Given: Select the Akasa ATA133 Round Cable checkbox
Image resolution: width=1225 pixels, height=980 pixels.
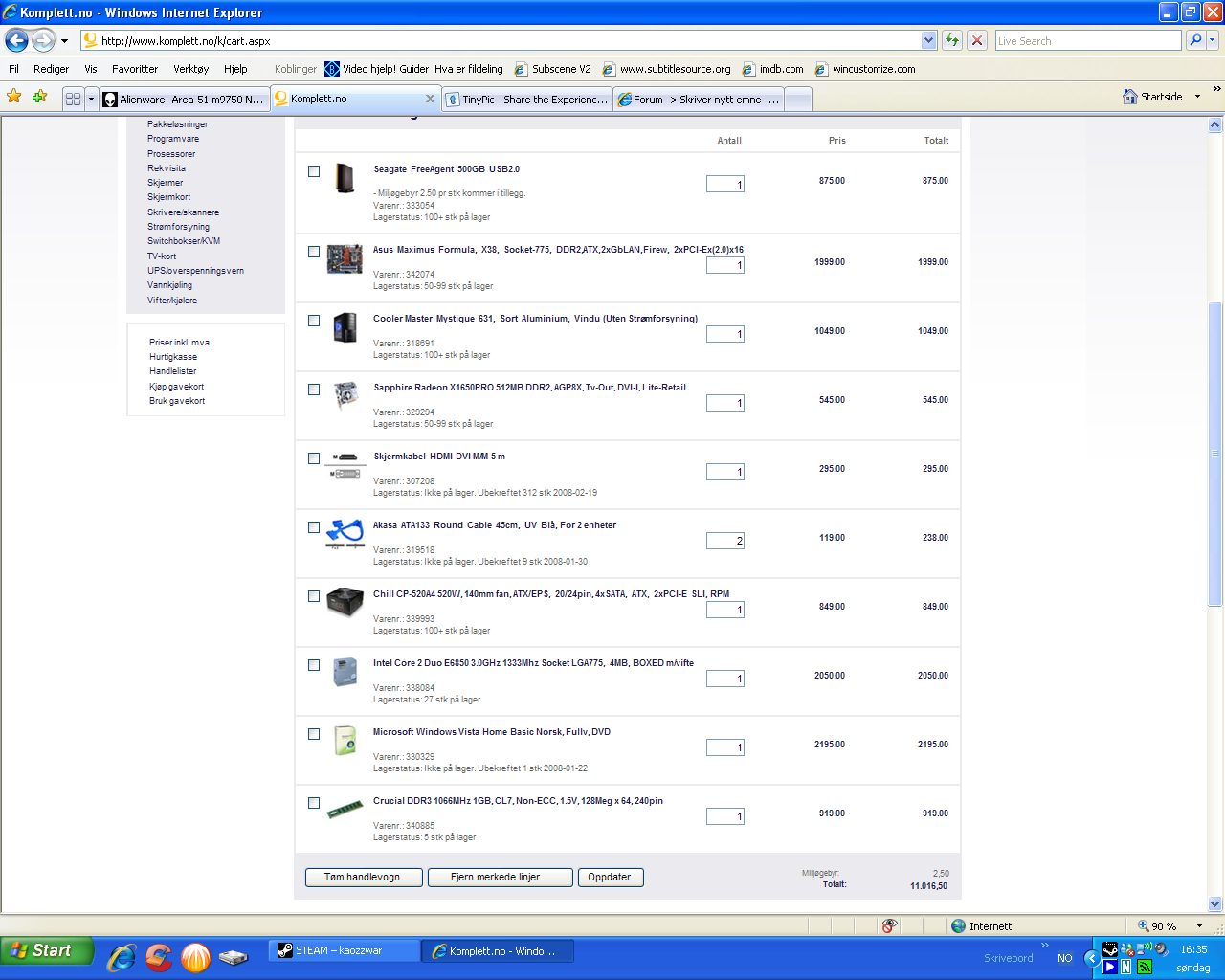Looking at the screenshot, I should tap(314, 527).
